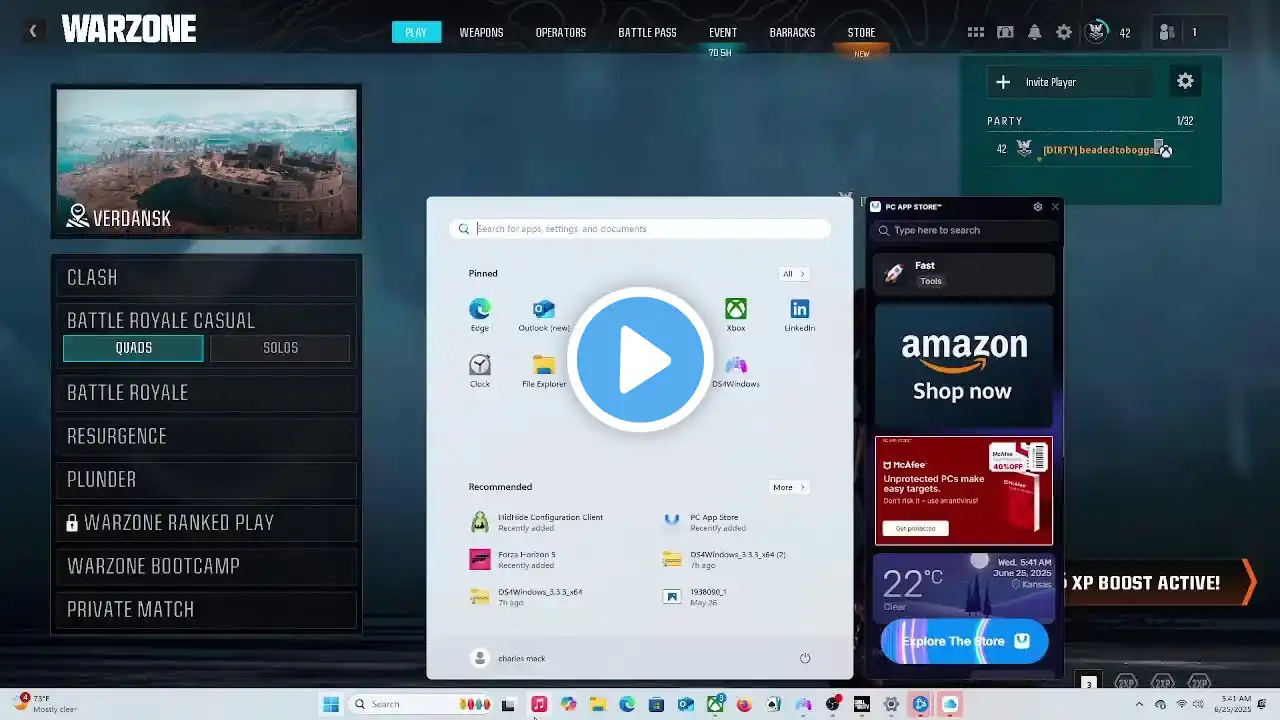1280x720 pixels.
Task: Open Fast Tools in PC App Store
Action: click(x=964, y=273)
